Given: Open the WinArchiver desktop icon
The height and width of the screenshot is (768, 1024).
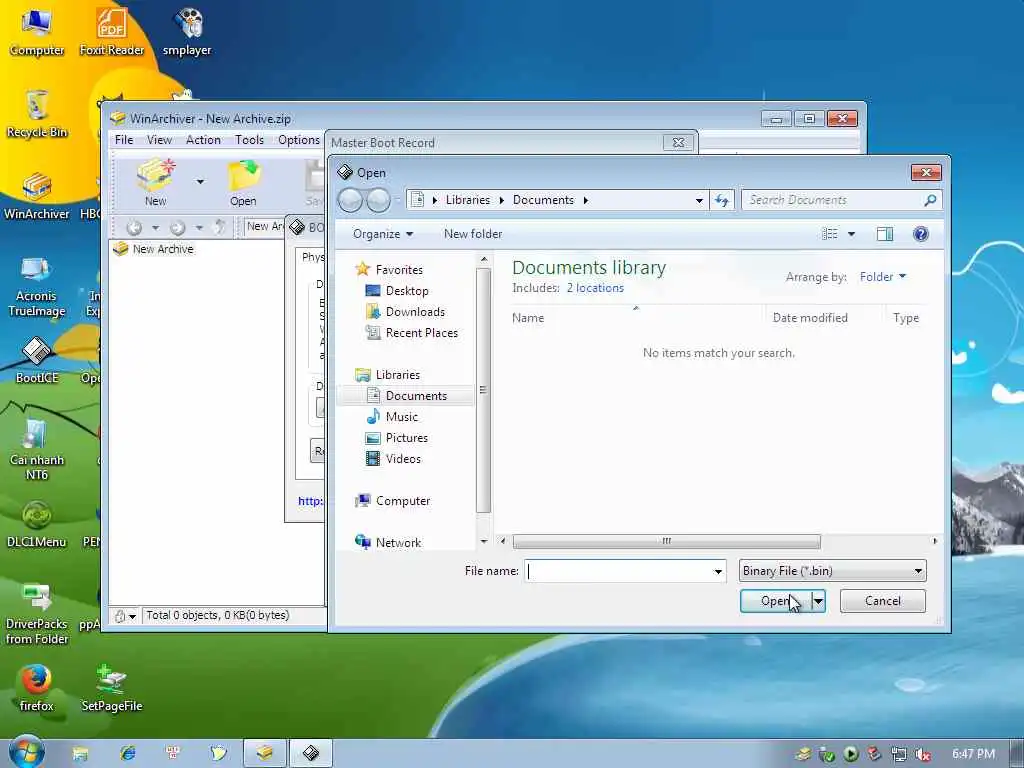Looking at the screenshot, I should coord(37,196).
